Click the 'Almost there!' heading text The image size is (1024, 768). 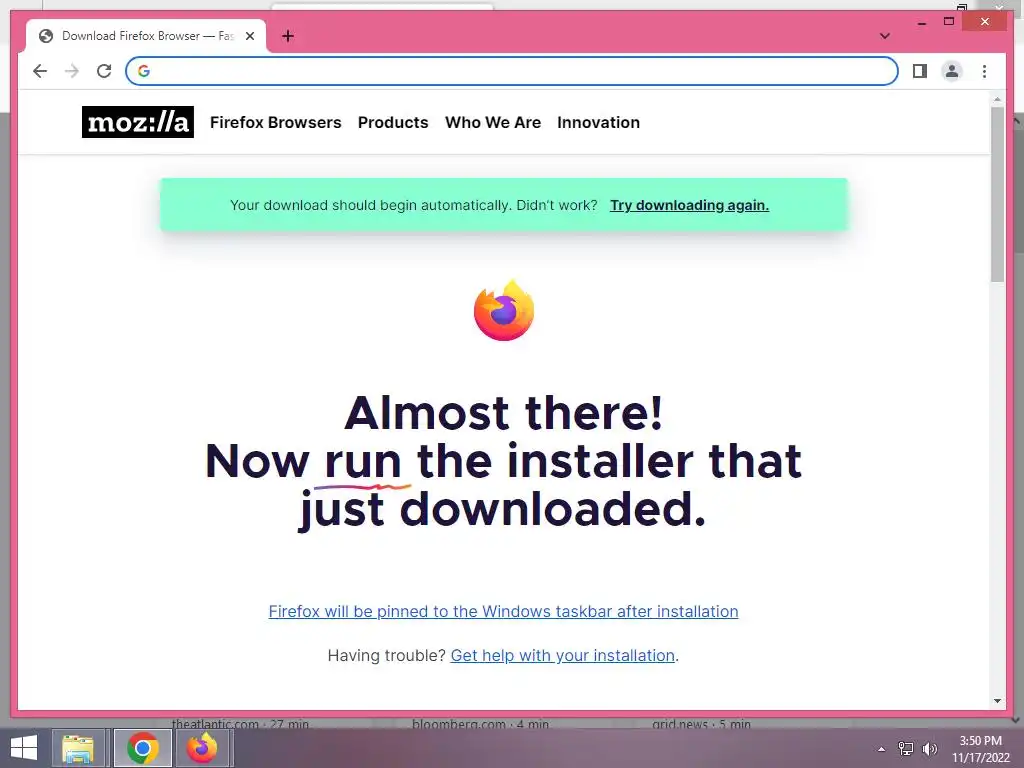(504, 413)
